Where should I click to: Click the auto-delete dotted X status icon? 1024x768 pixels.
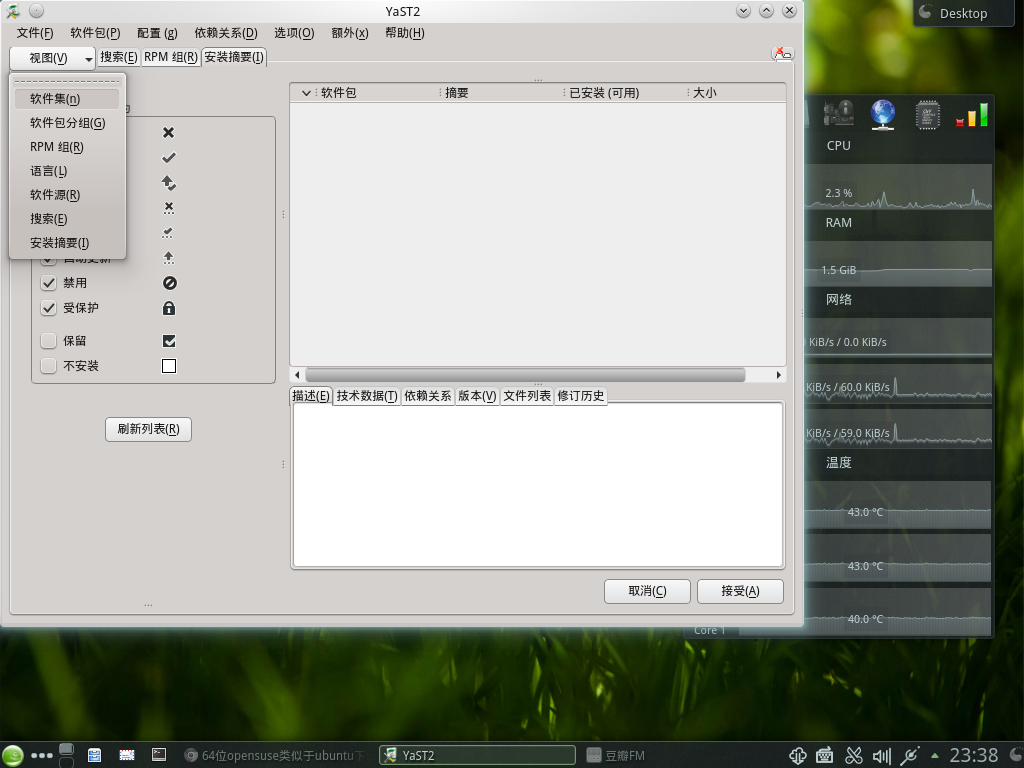[x=168, y=208]
